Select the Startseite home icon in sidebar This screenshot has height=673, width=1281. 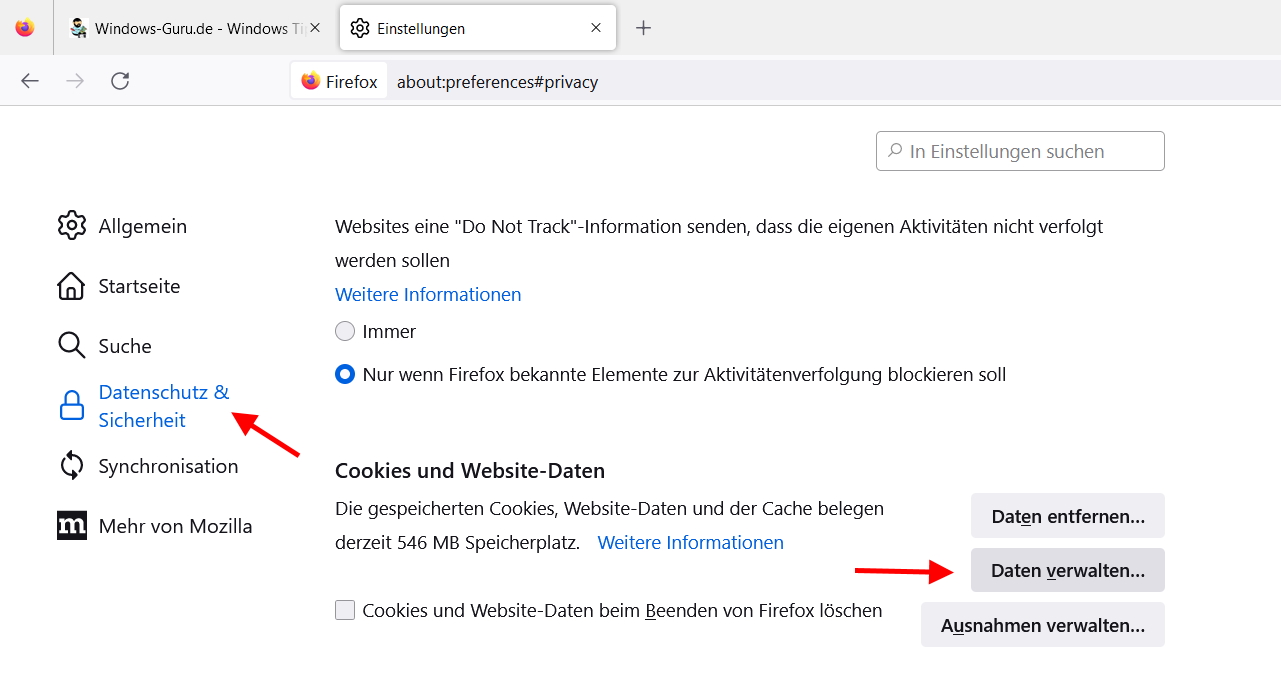point(71,286)
